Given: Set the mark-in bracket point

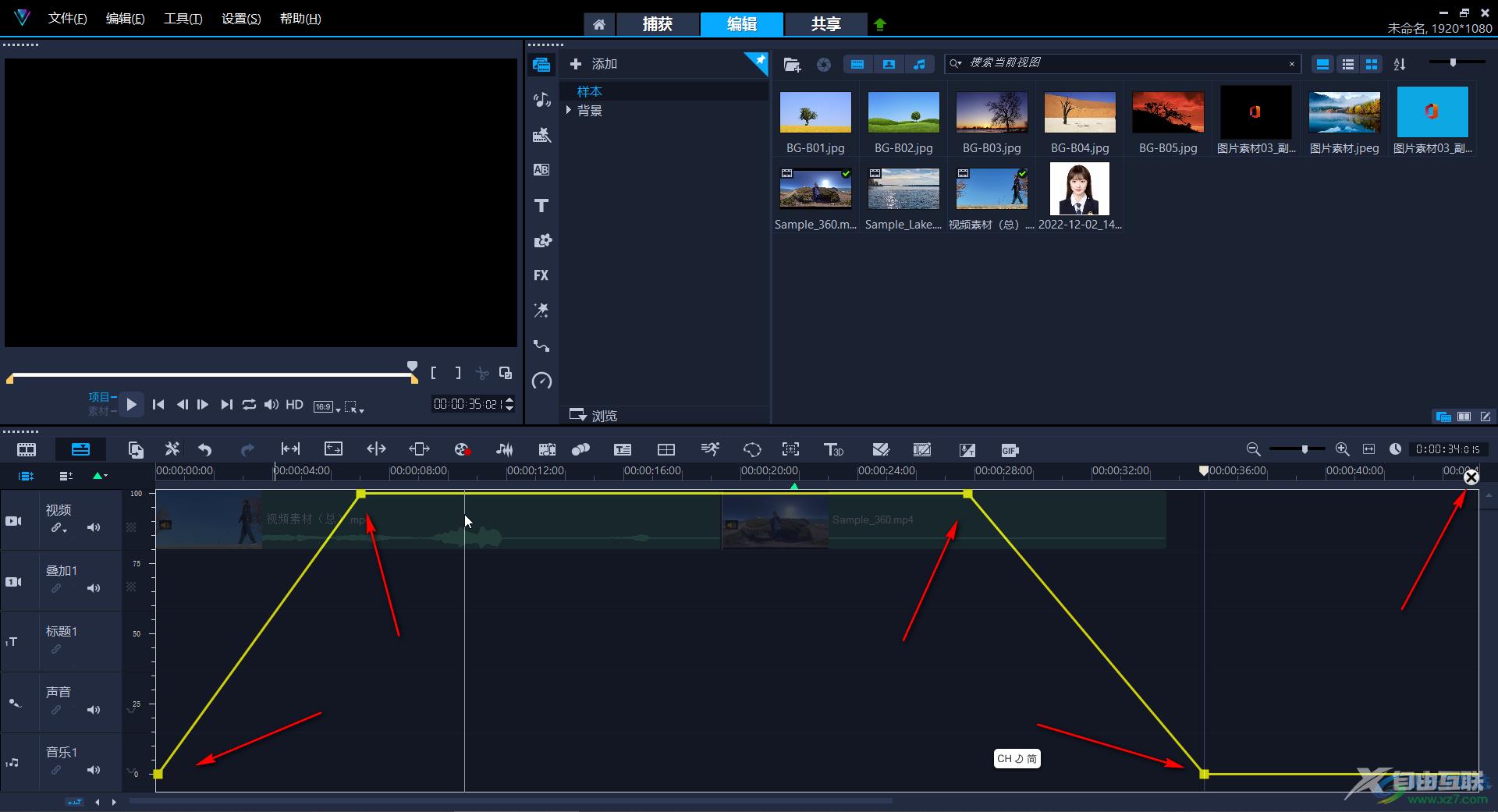Looking at the screenshot, I should [x=434, y=373].
